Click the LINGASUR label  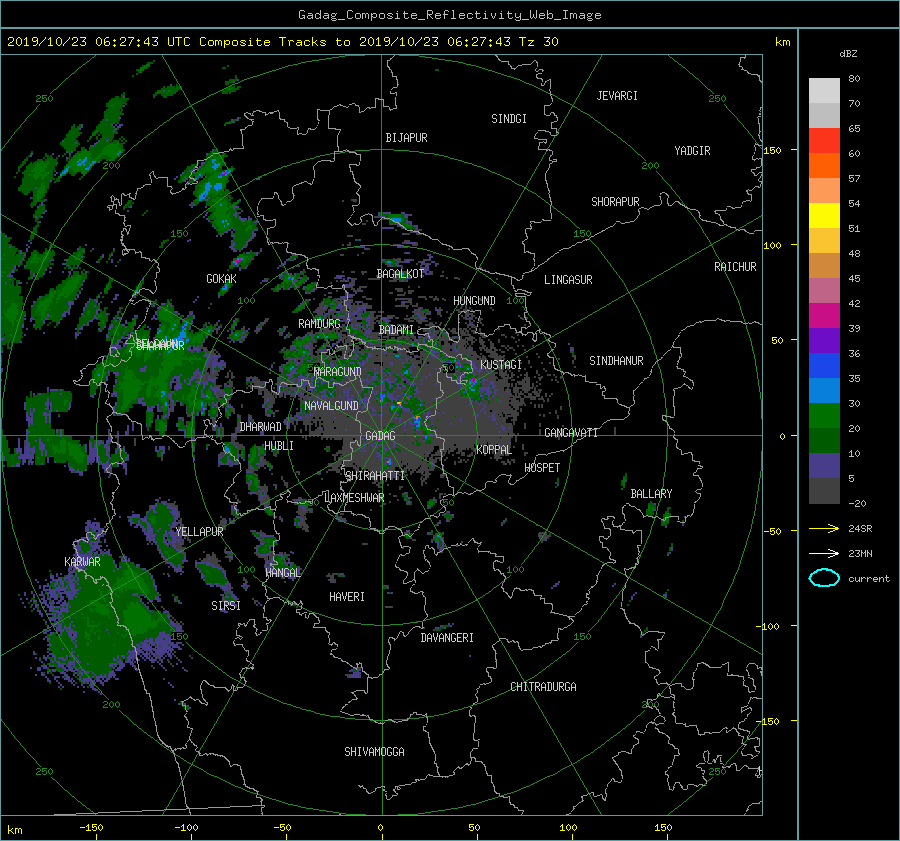point(568,280)
